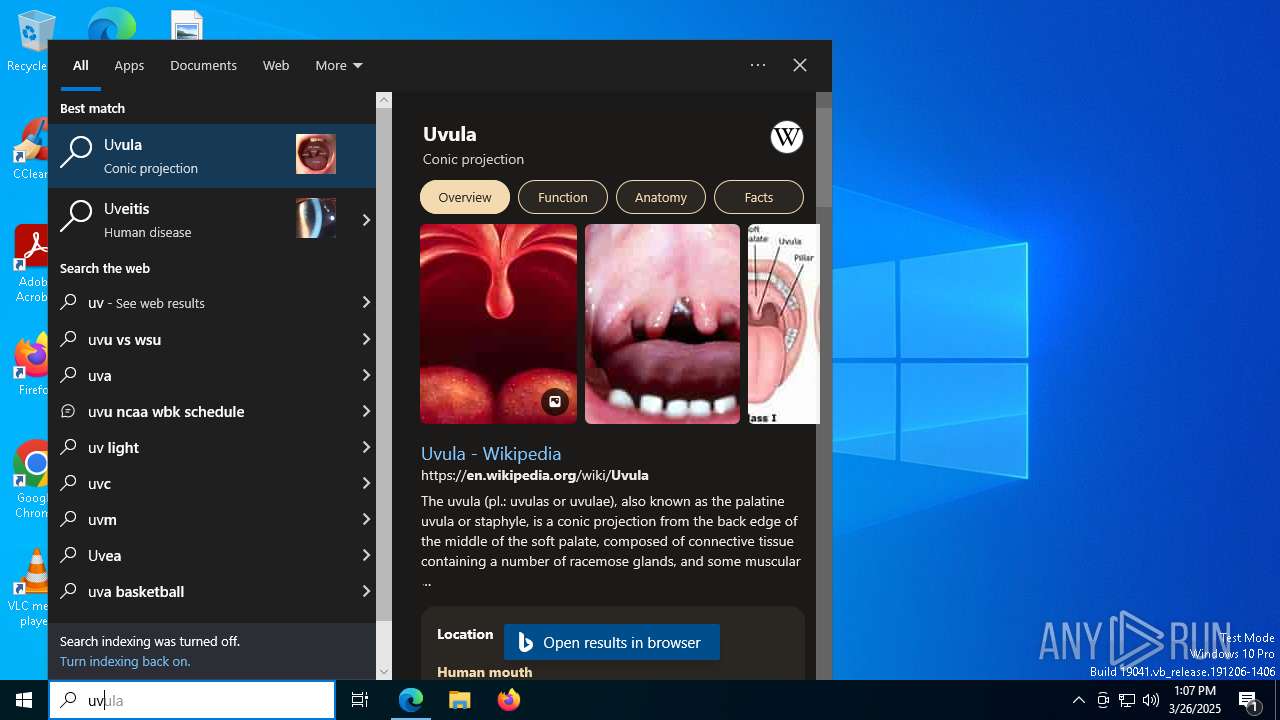Expand the 'uv light' suggestion arrow
Screen dimensions: 1280x720
(x=366, y=447)
